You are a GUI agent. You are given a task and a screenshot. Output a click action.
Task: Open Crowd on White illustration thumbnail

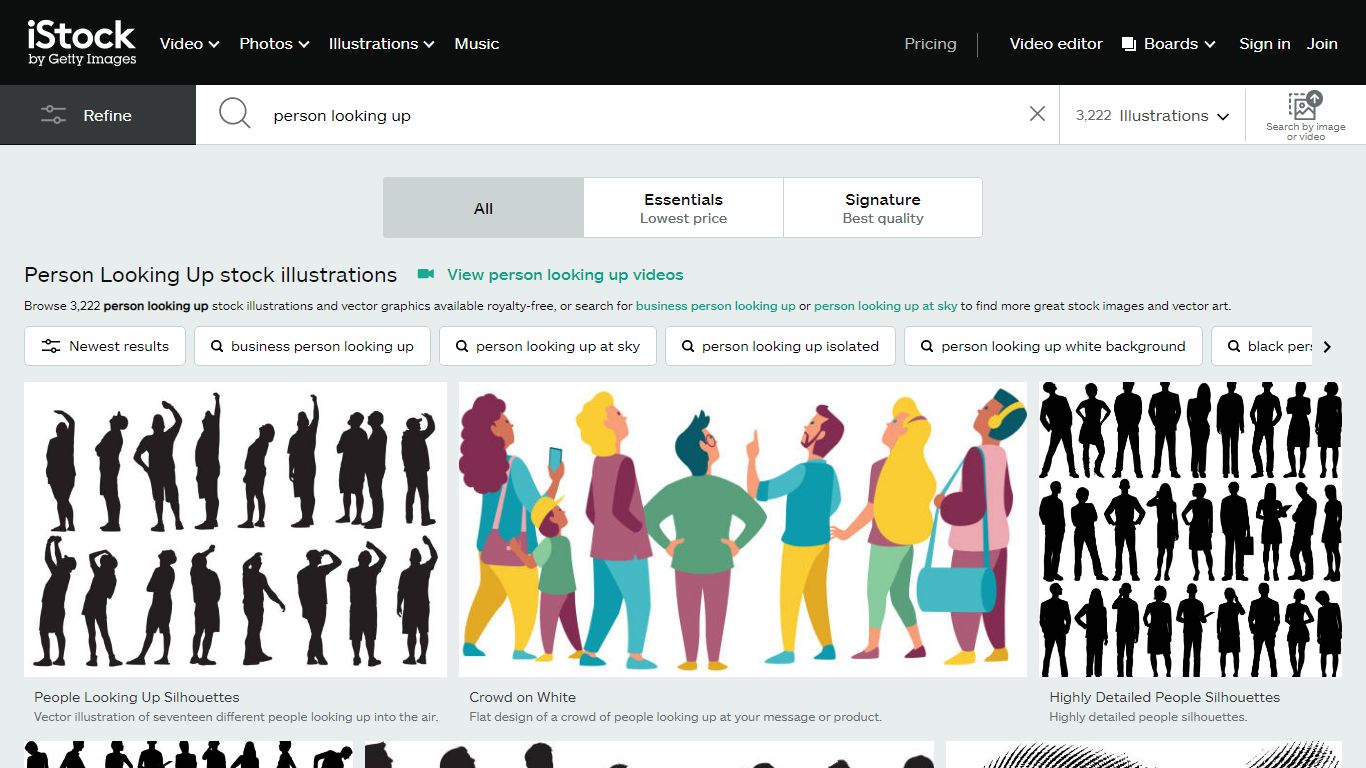[x=743, y=529]
